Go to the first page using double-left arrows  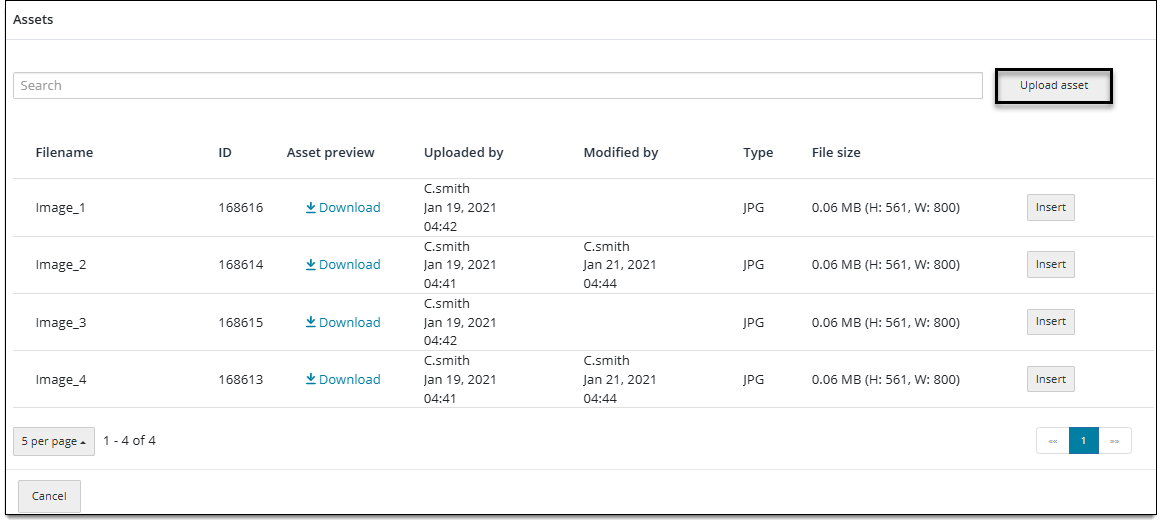[x=1052, y=440]
